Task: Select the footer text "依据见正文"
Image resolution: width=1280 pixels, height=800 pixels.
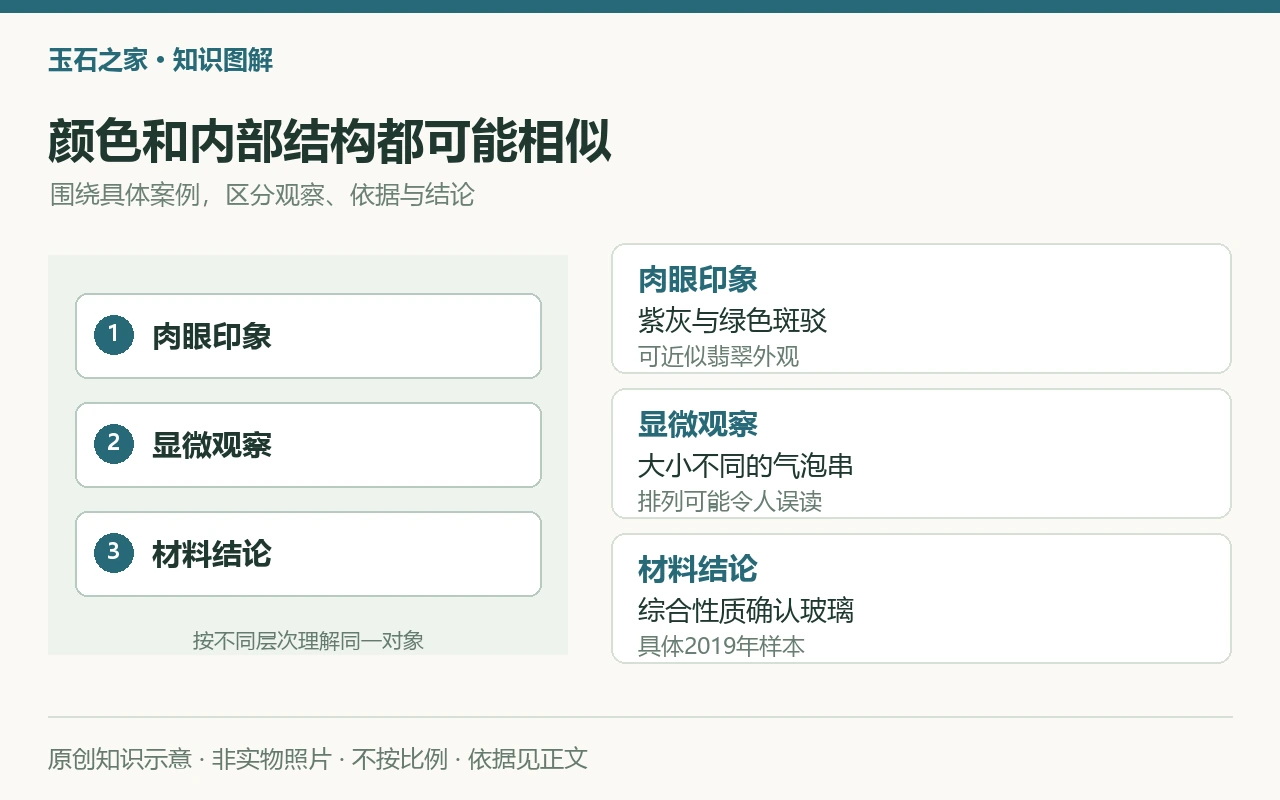Action: (x=528, y=759)
